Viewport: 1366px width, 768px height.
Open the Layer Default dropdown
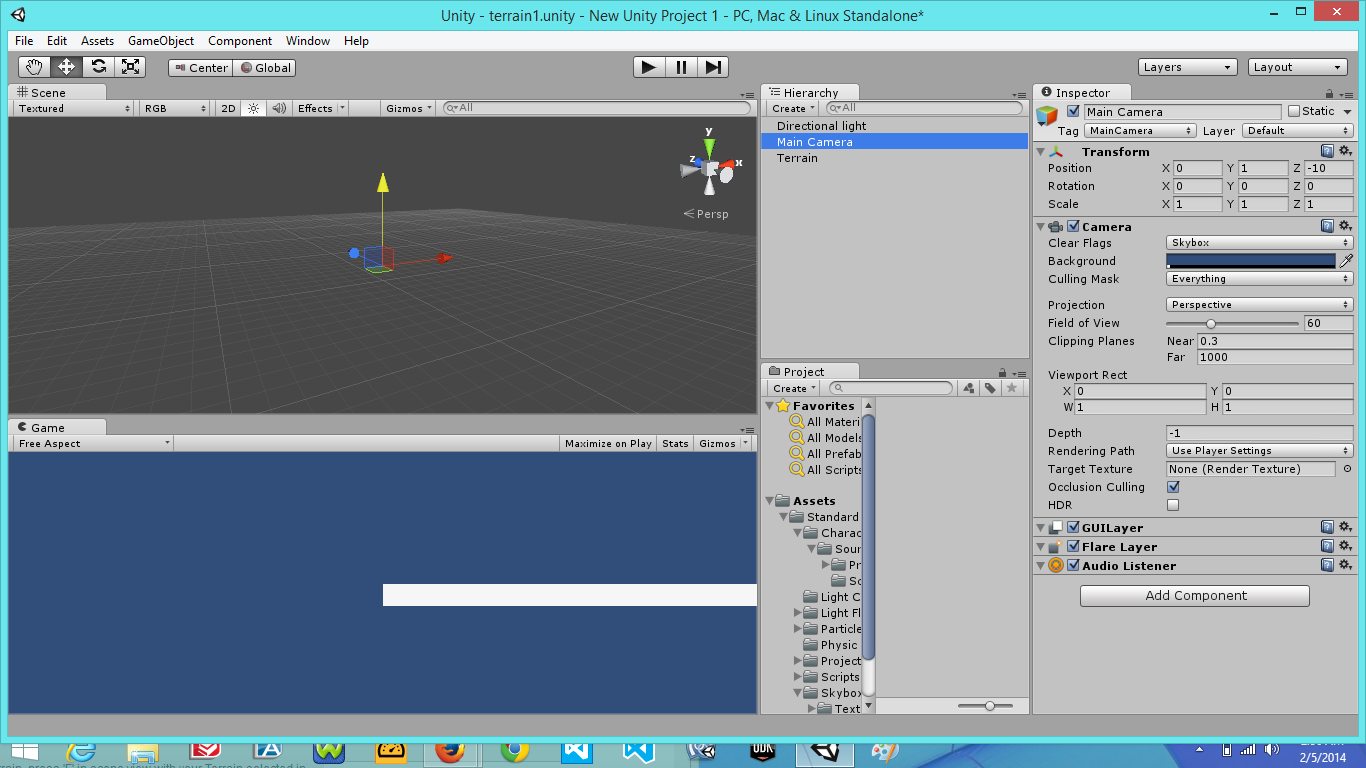pos(1297,131)
